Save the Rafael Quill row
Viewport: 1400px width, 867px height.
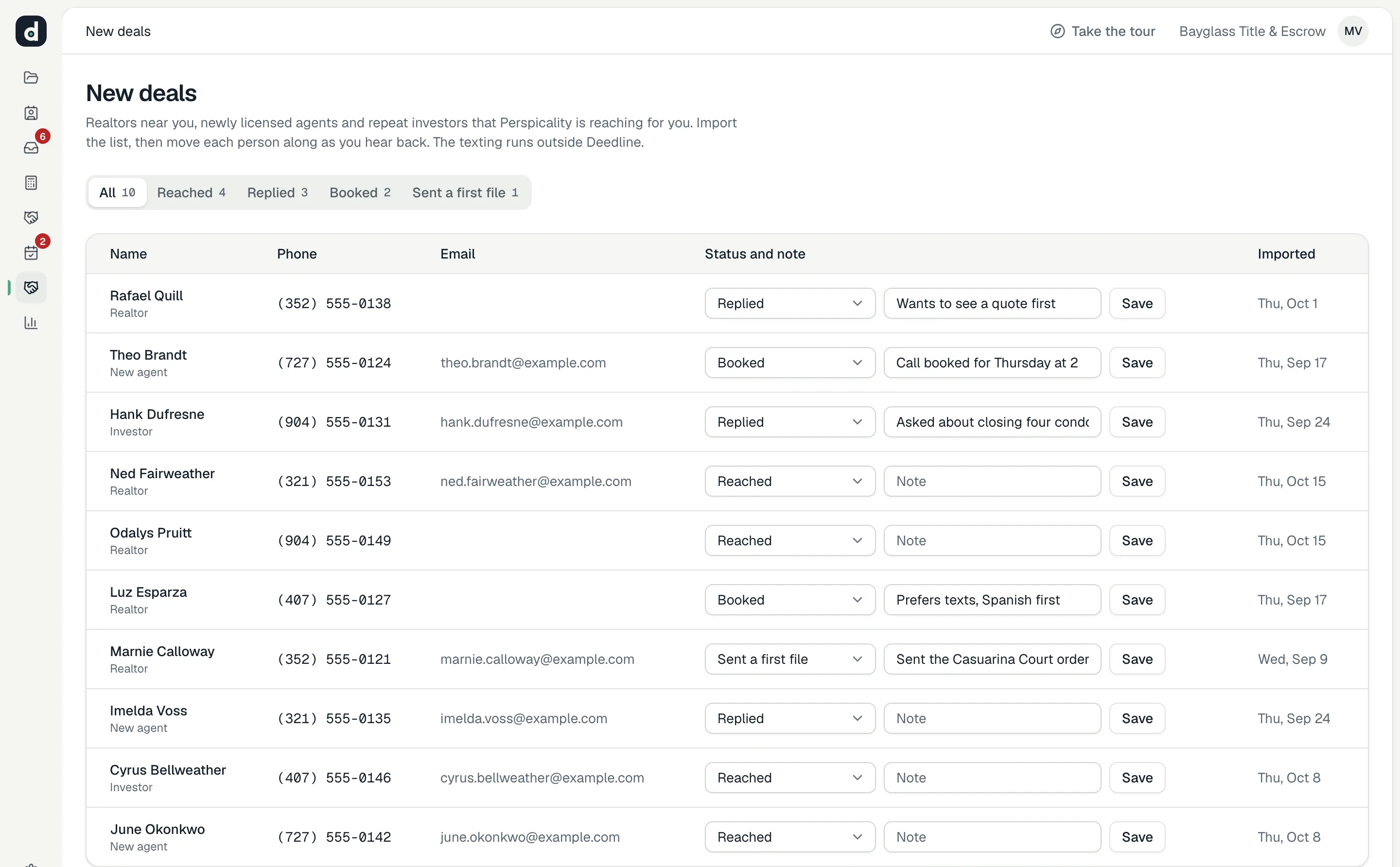pos(1137,303)
